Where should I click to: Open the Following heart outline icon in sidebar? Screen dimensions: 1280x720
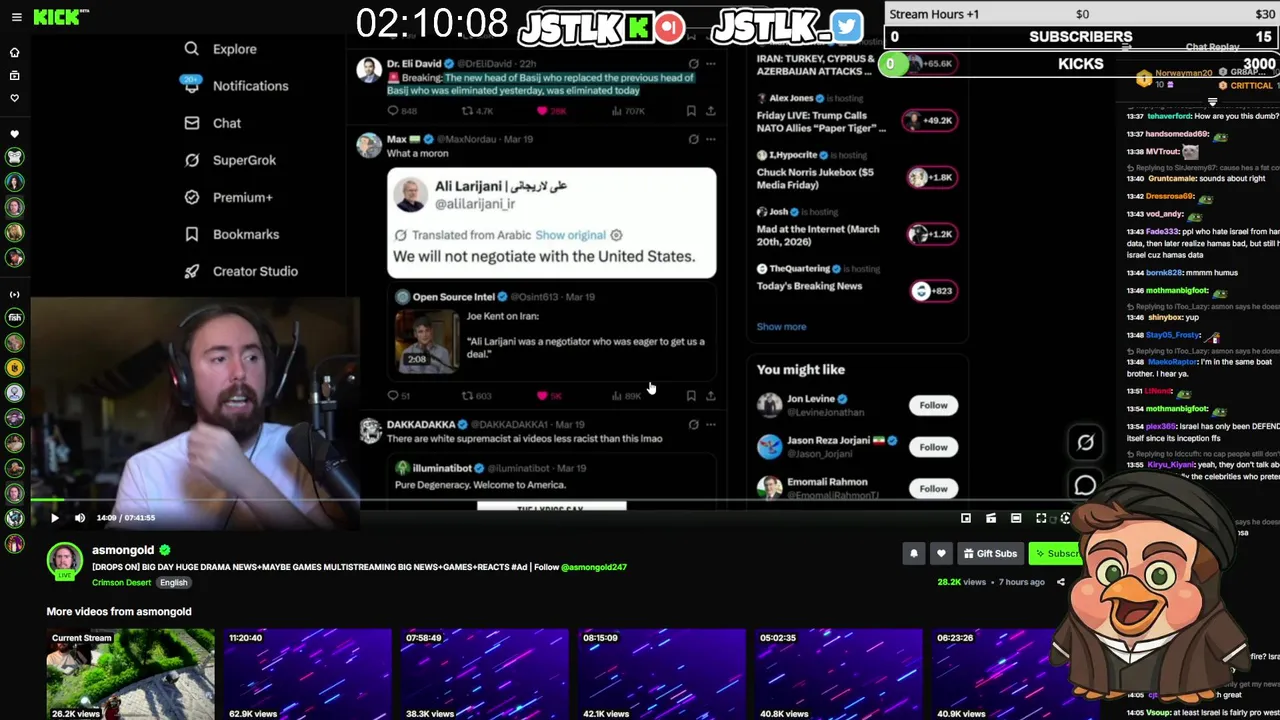[x=14, y=98]
